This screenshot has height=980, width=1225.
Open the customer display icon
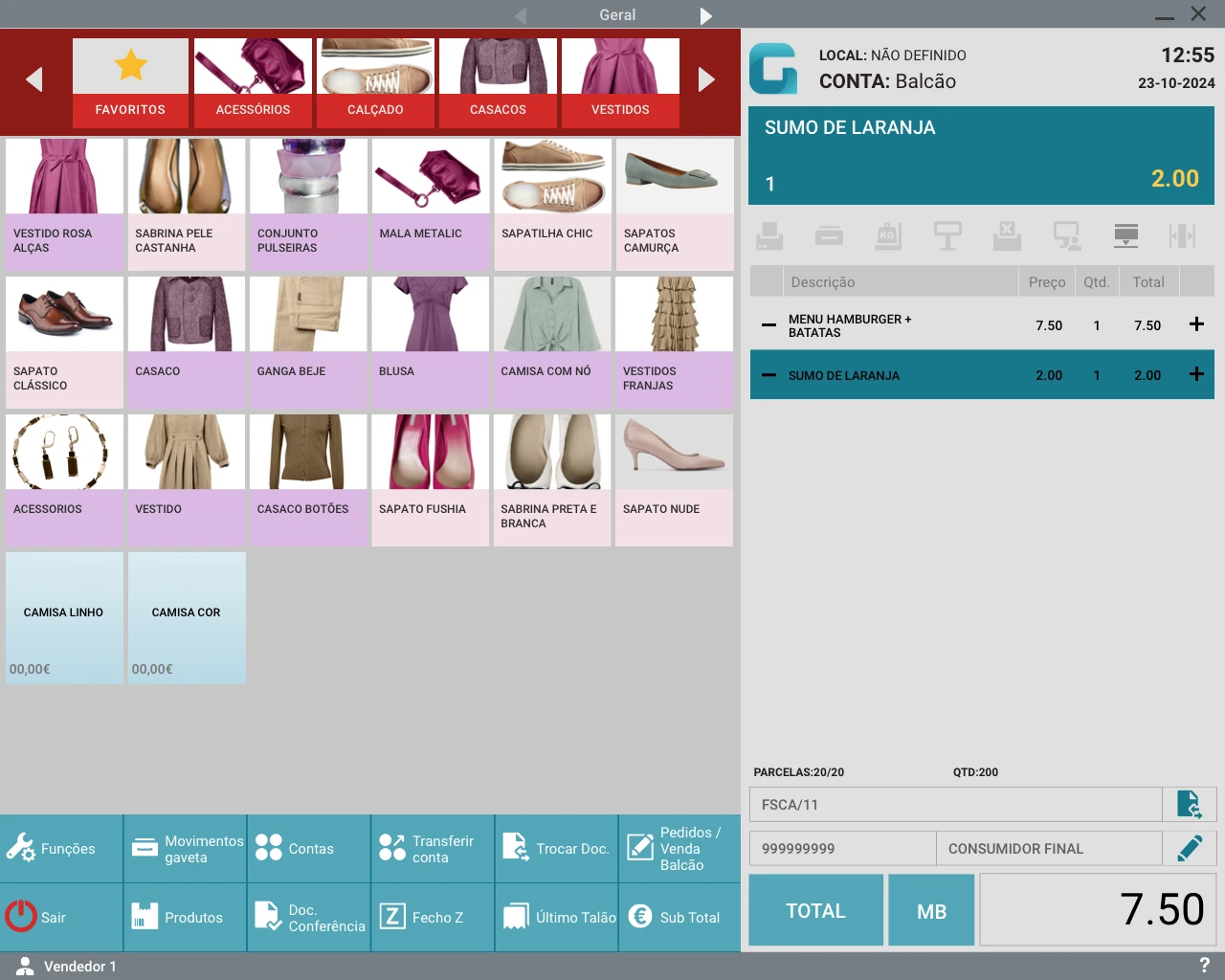pos(1066,235)
